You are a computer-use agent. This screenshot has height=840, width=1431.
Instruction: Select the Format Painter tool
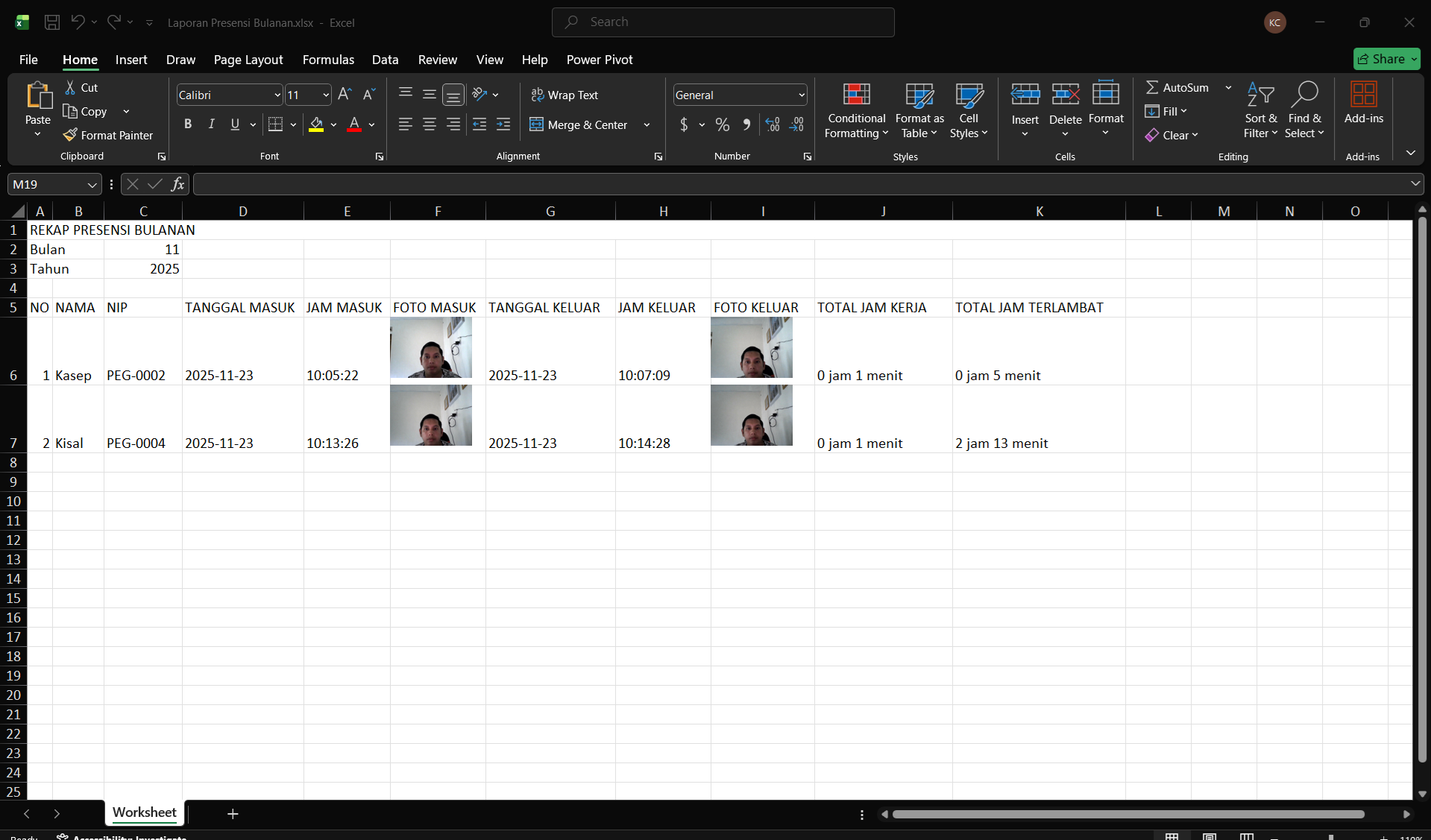coord(108,135)
